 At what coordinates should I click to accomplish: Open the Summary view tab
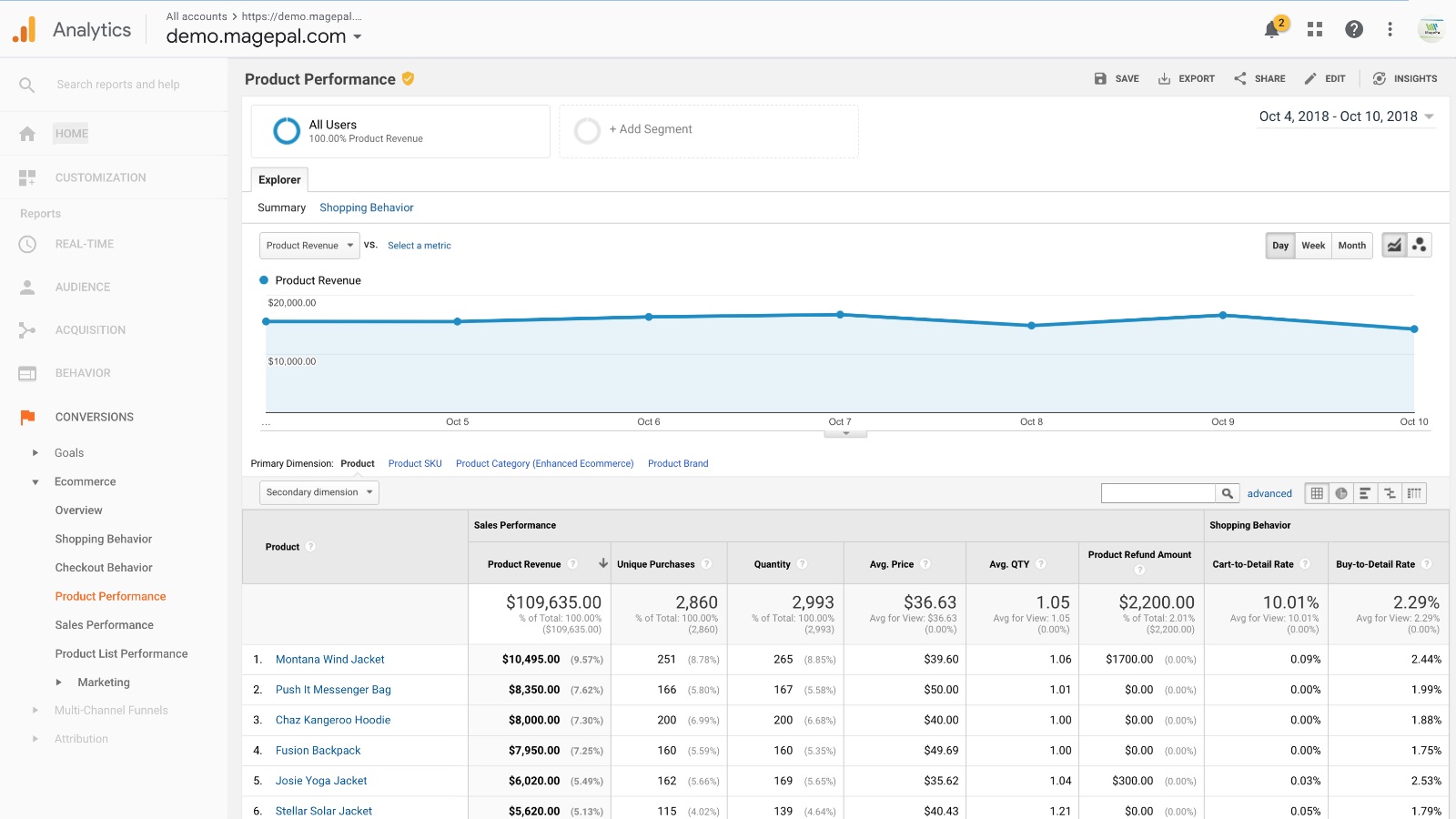click(281, 207)
